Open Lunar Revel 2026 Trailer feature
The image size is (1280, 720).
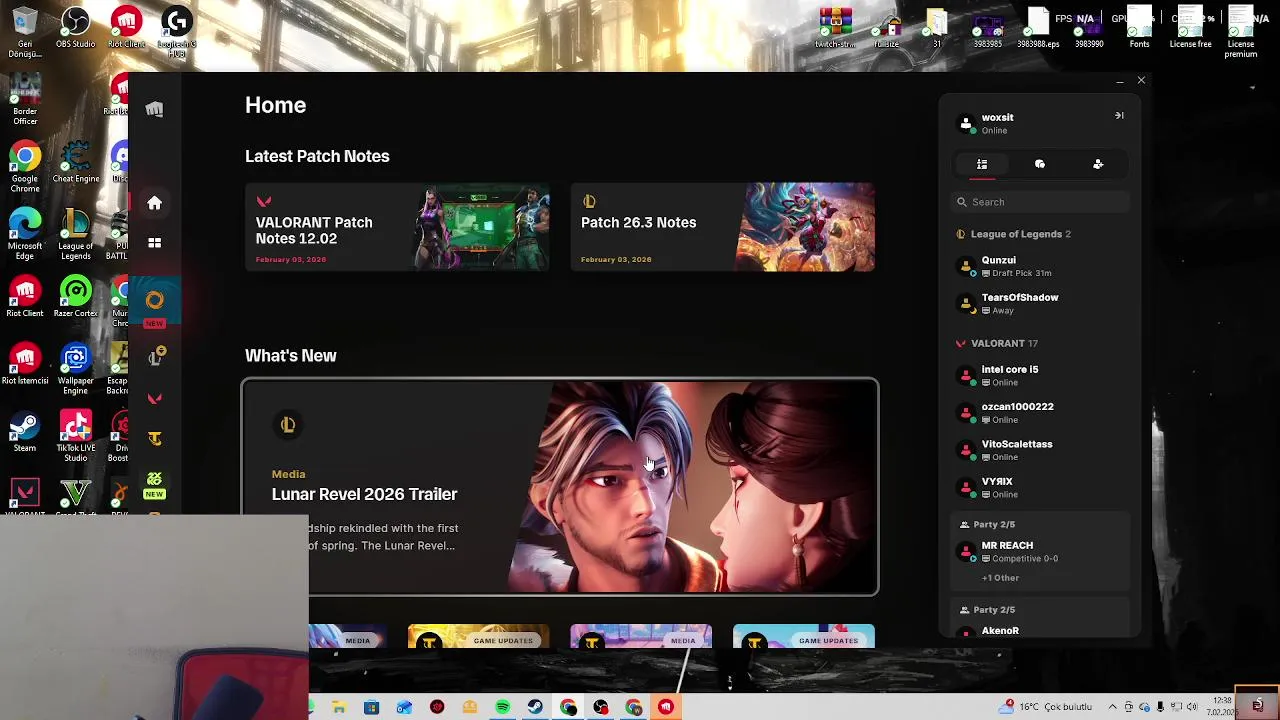pyautogui.click(x=560, y=487)
